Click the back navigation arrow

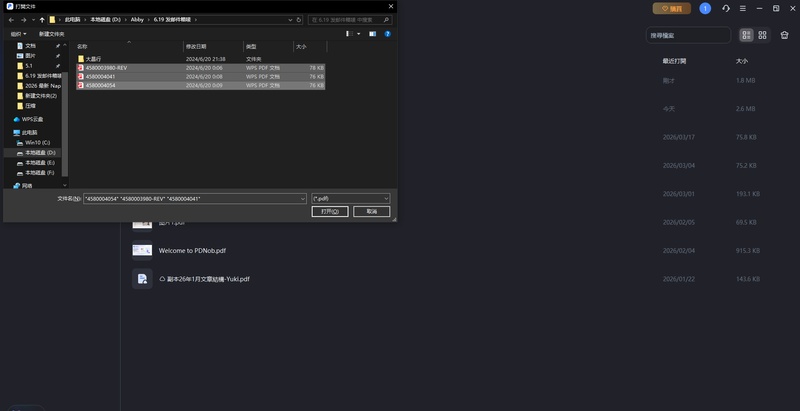[11, 20]
